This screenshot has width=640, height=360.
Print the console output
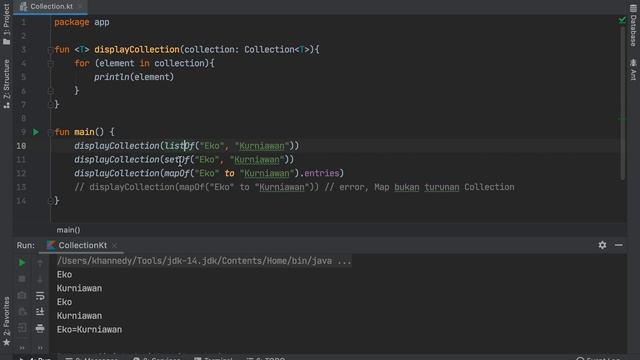point(40,328)
